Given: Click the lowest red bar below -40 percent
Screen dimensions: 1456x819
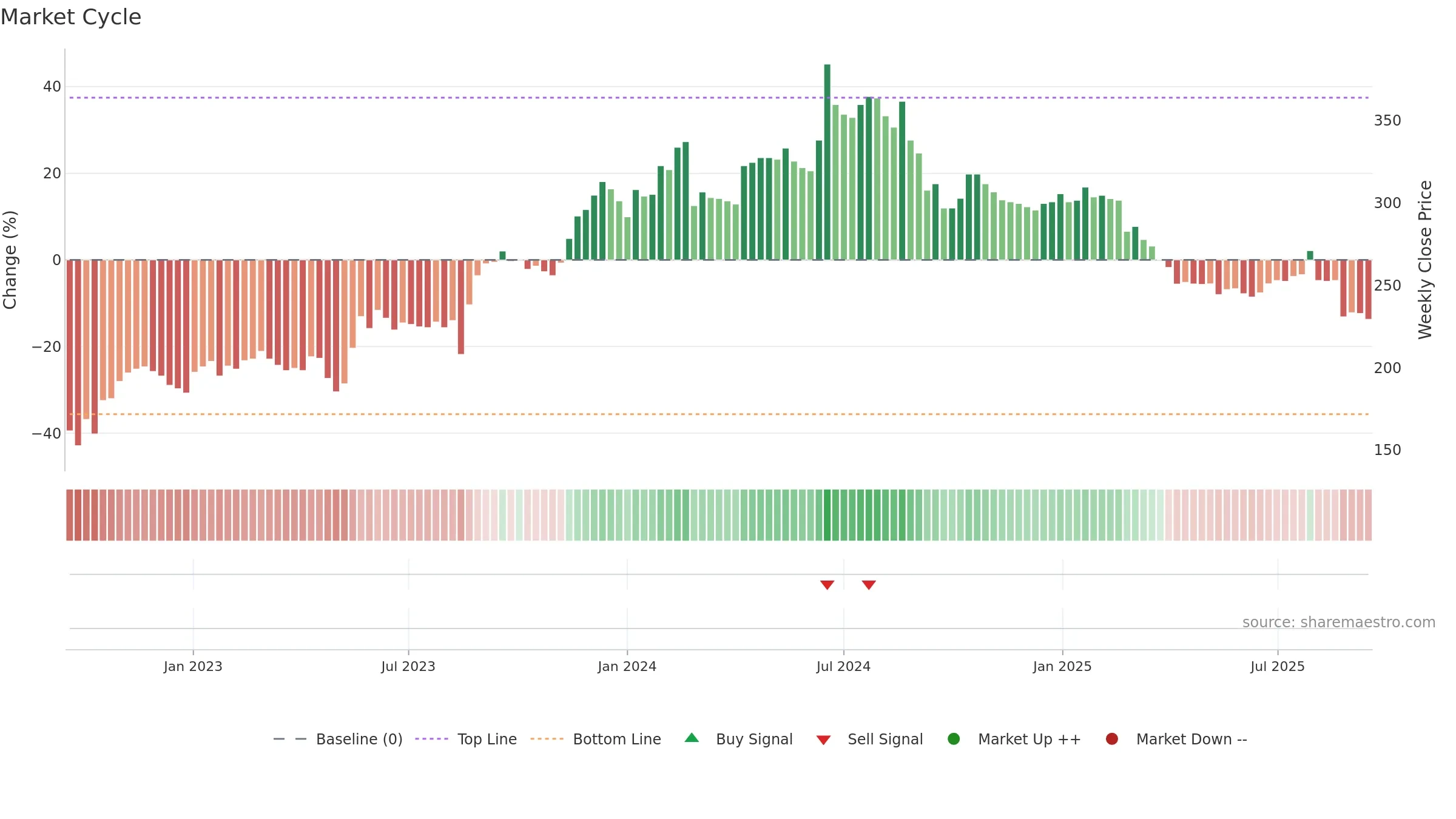Looking at the screenshot, I should (78, 352).
